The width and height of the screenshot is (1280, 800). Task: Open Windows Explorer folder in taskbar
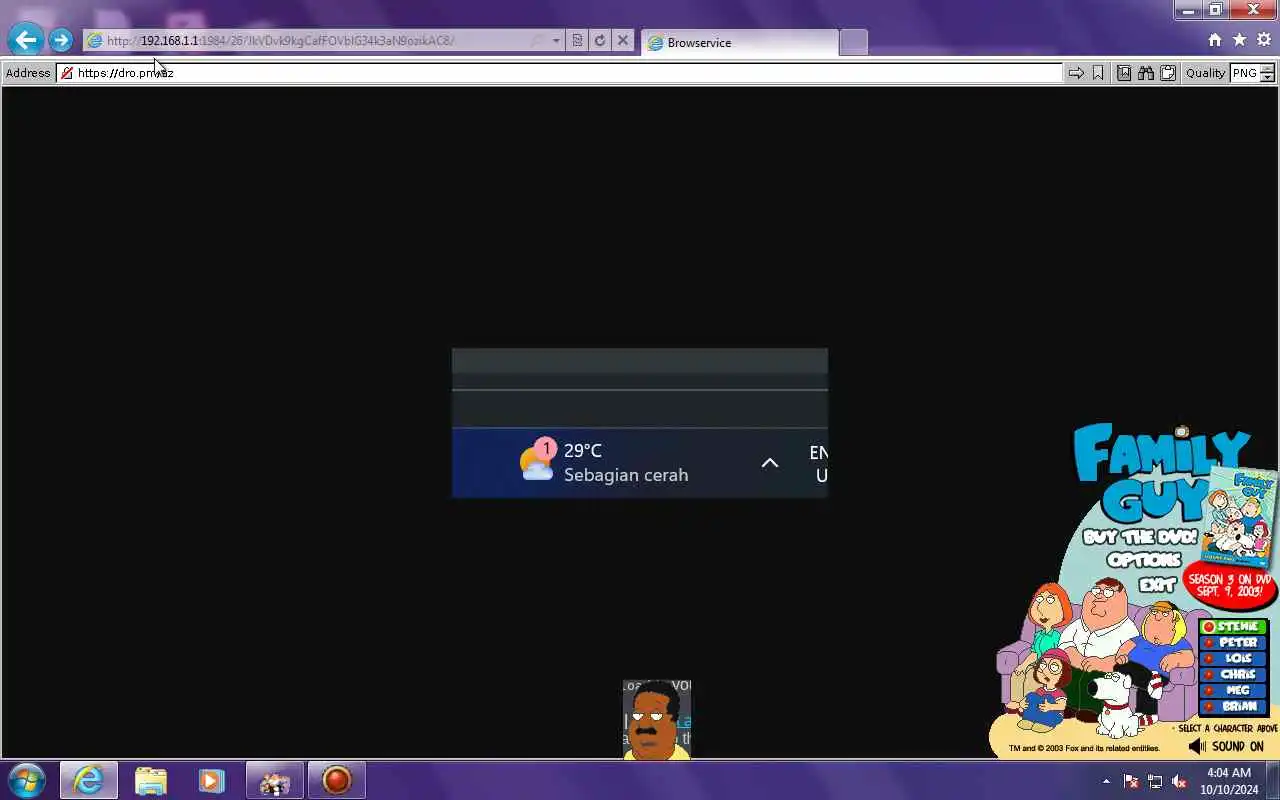[x=151, y=780]
